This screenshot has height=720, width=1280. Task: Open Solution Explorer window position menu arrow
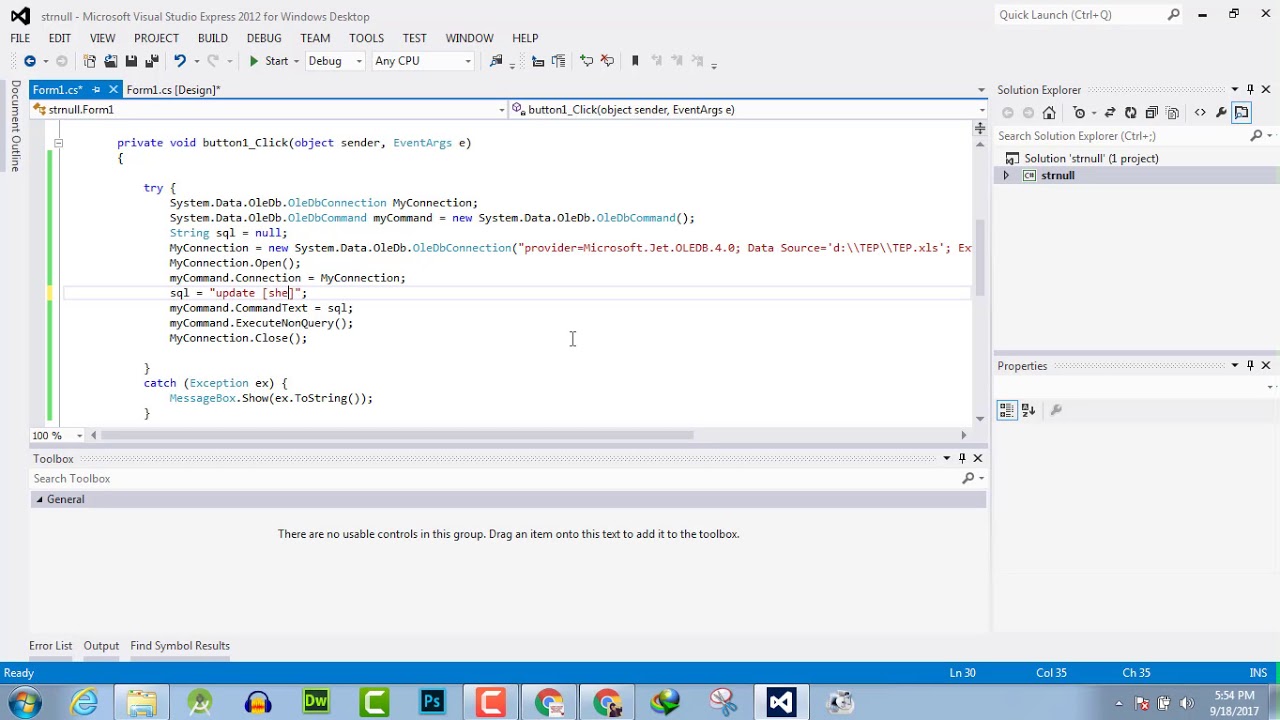click(x=1235, y=90)
